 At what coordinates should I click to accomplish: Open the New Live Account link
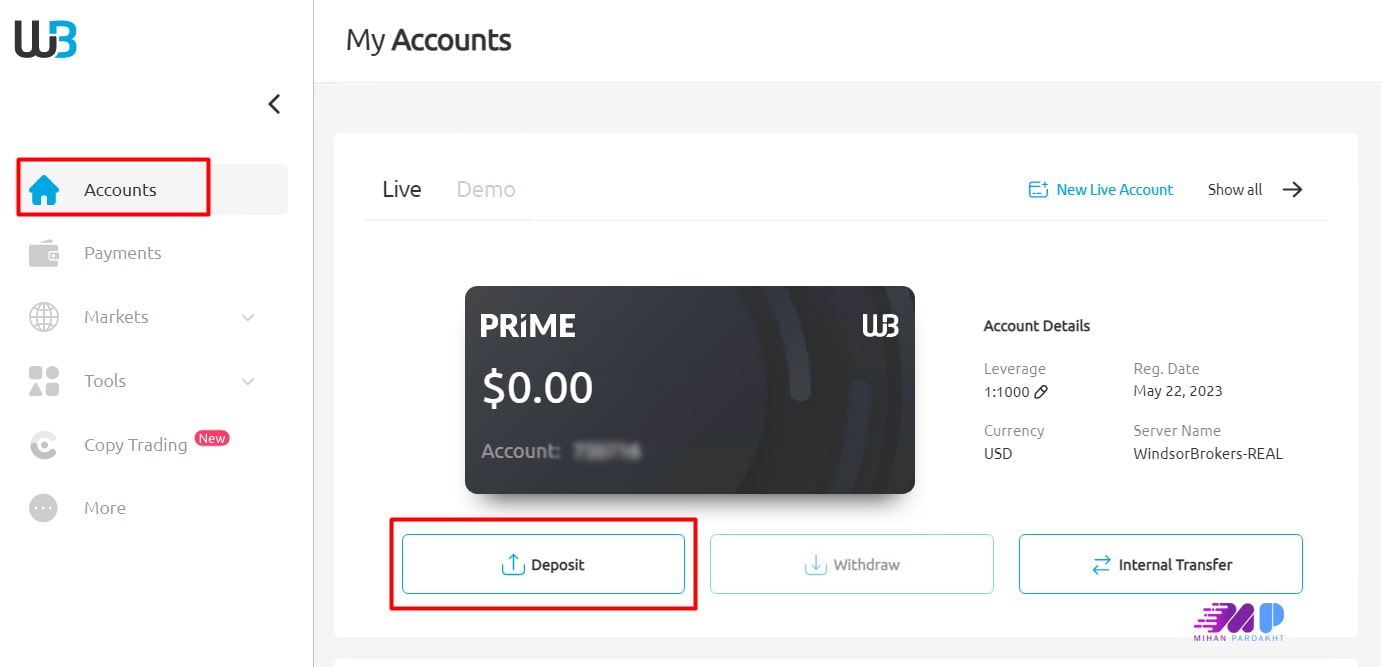(x=1114, y=190)
